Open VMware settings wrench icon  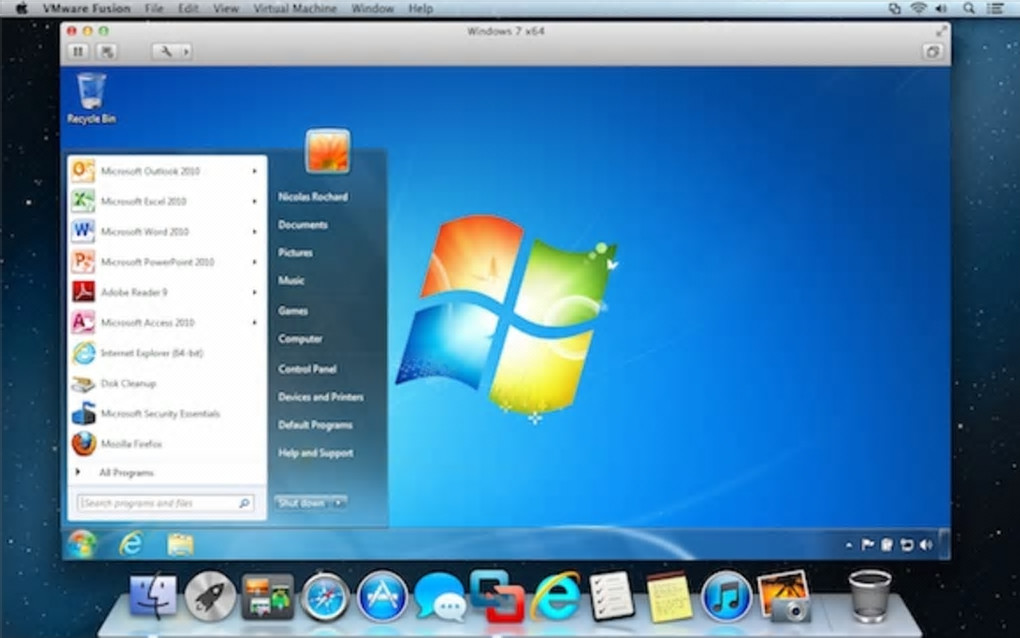(x=166, y=51)
